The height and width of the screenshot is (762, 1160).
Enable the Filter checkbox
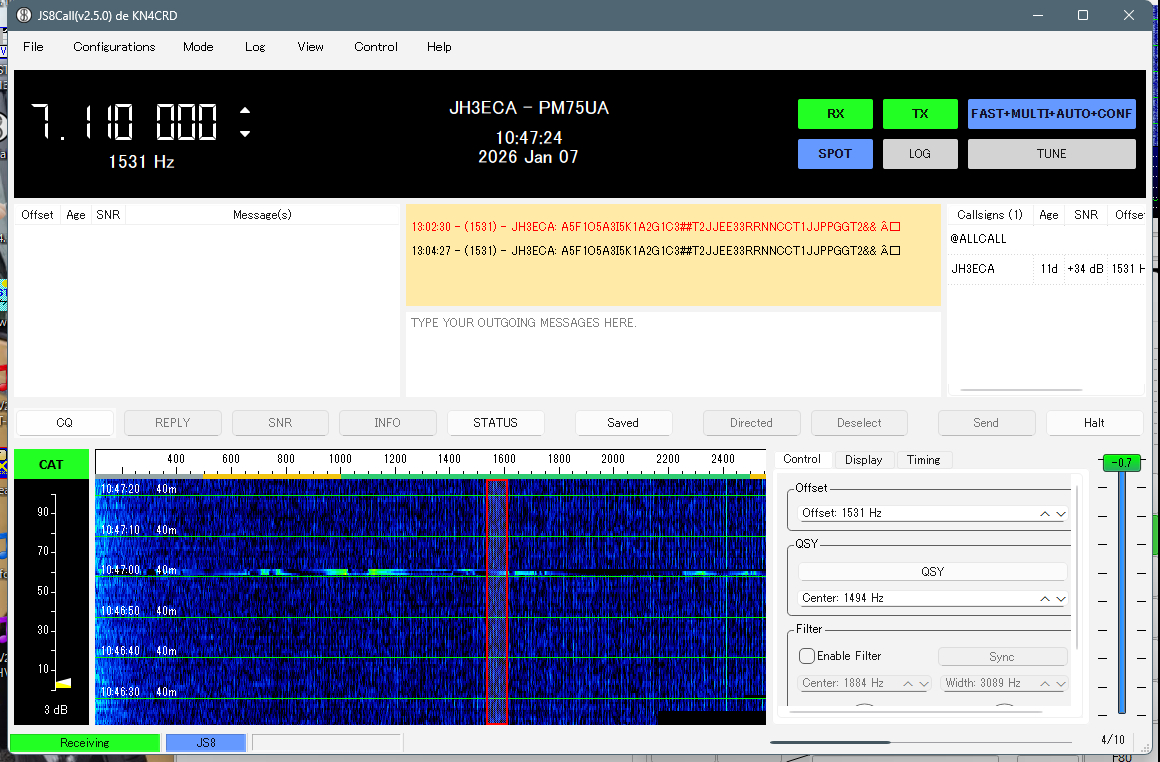(x=807, y=656)
